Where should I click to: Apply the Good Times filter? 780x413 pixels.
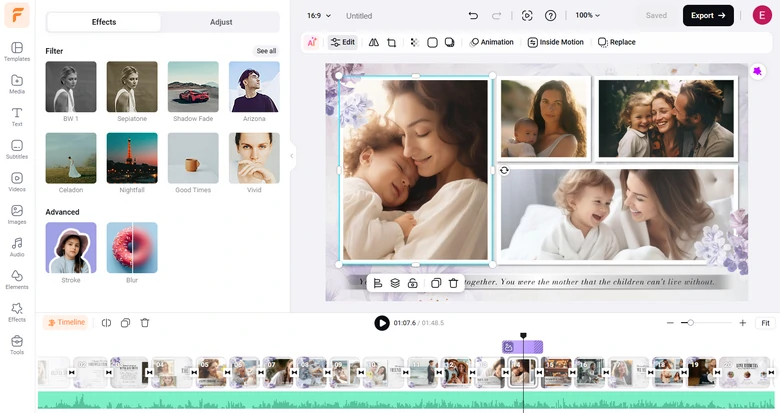click(193, 158)
